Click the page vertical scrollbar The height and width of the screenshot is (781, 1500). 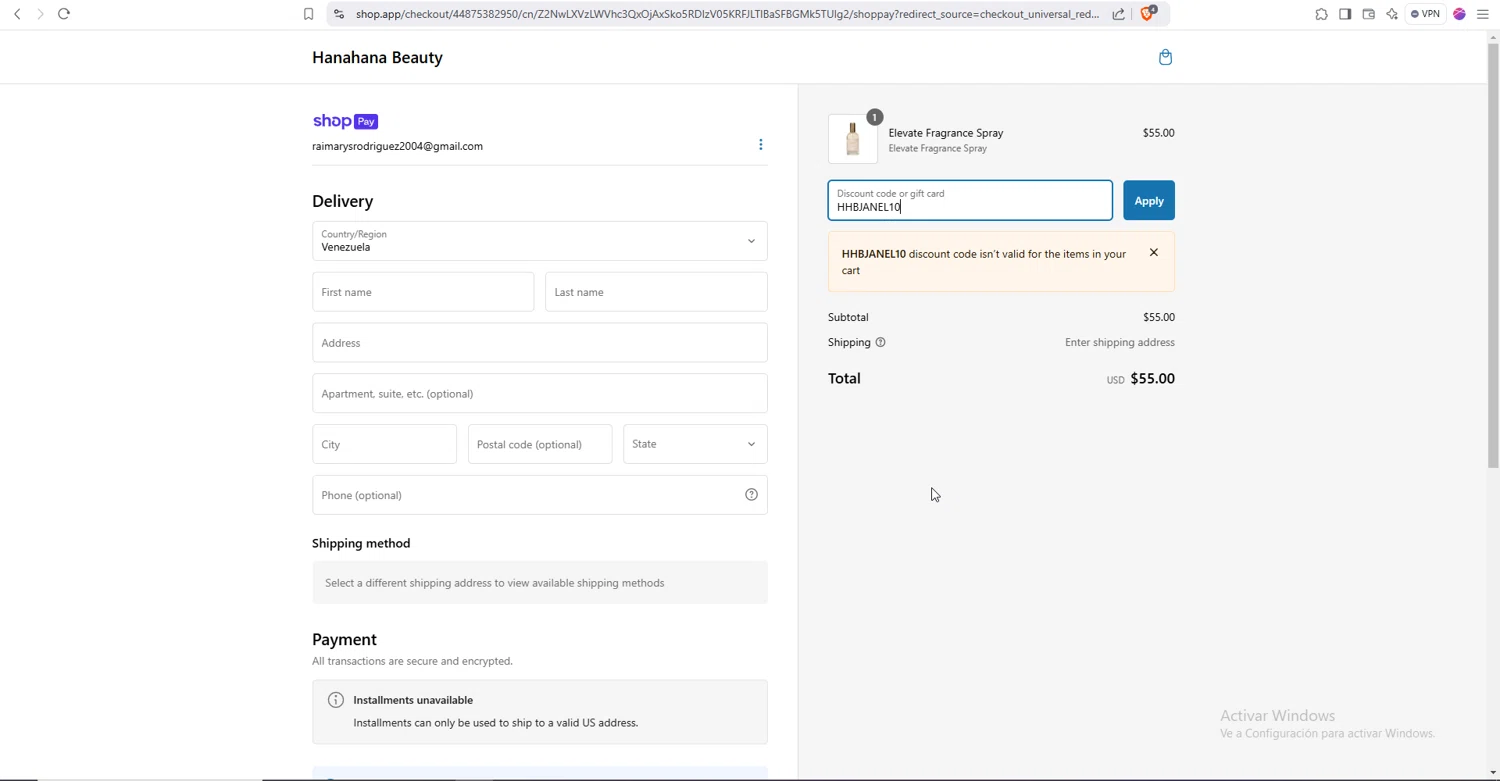click(1493, 255)
